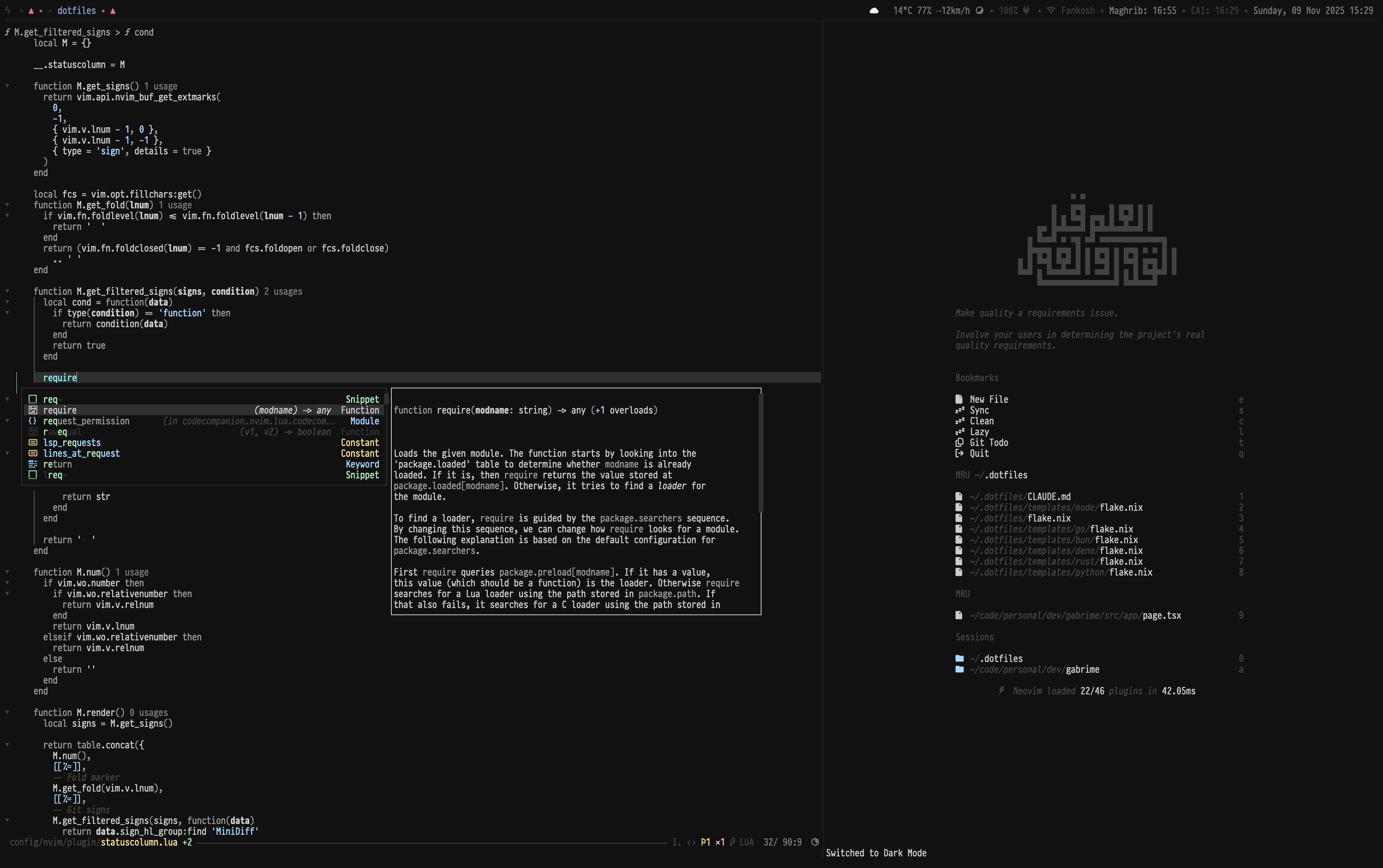Screen dimensions: 1383x868
Task: Open the New File bookmark
Action: pyautogui.click(x=988, y=400)
